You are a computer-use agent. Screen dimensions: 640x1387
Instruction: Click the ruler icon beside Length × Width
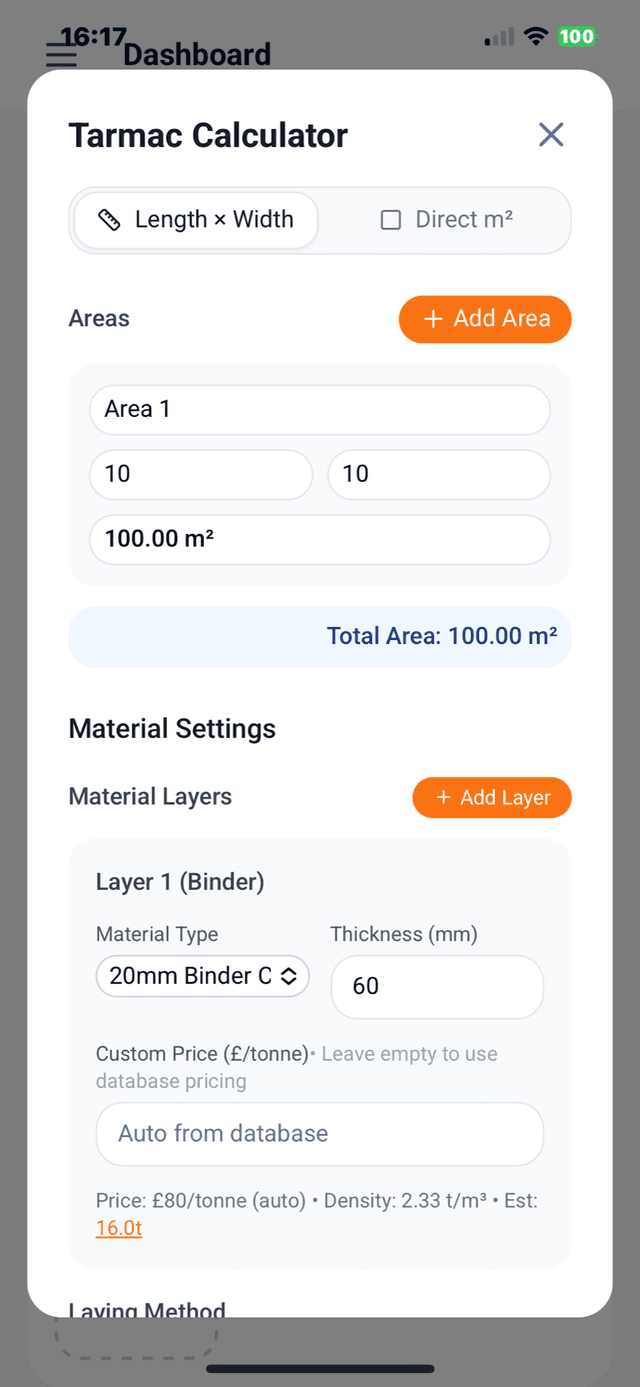tap(109, 219)
